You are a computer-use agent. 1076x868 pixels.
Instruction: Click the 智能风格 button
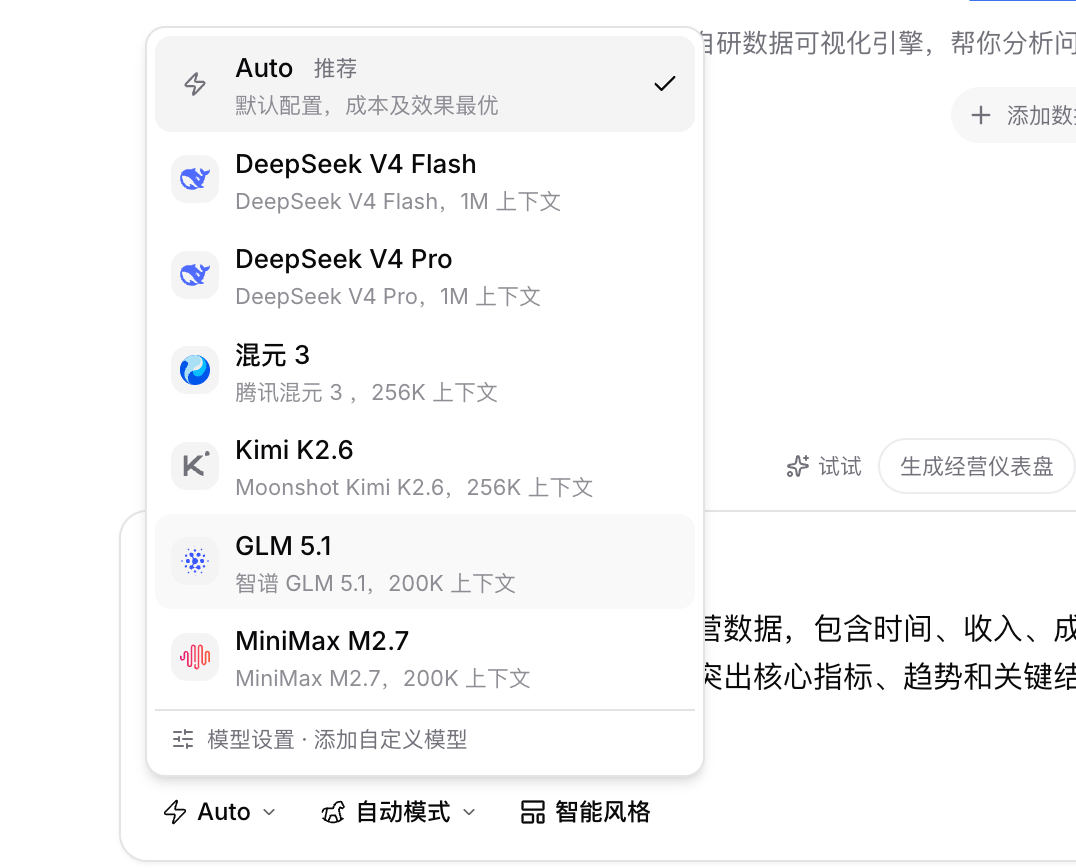pos(585,812)
